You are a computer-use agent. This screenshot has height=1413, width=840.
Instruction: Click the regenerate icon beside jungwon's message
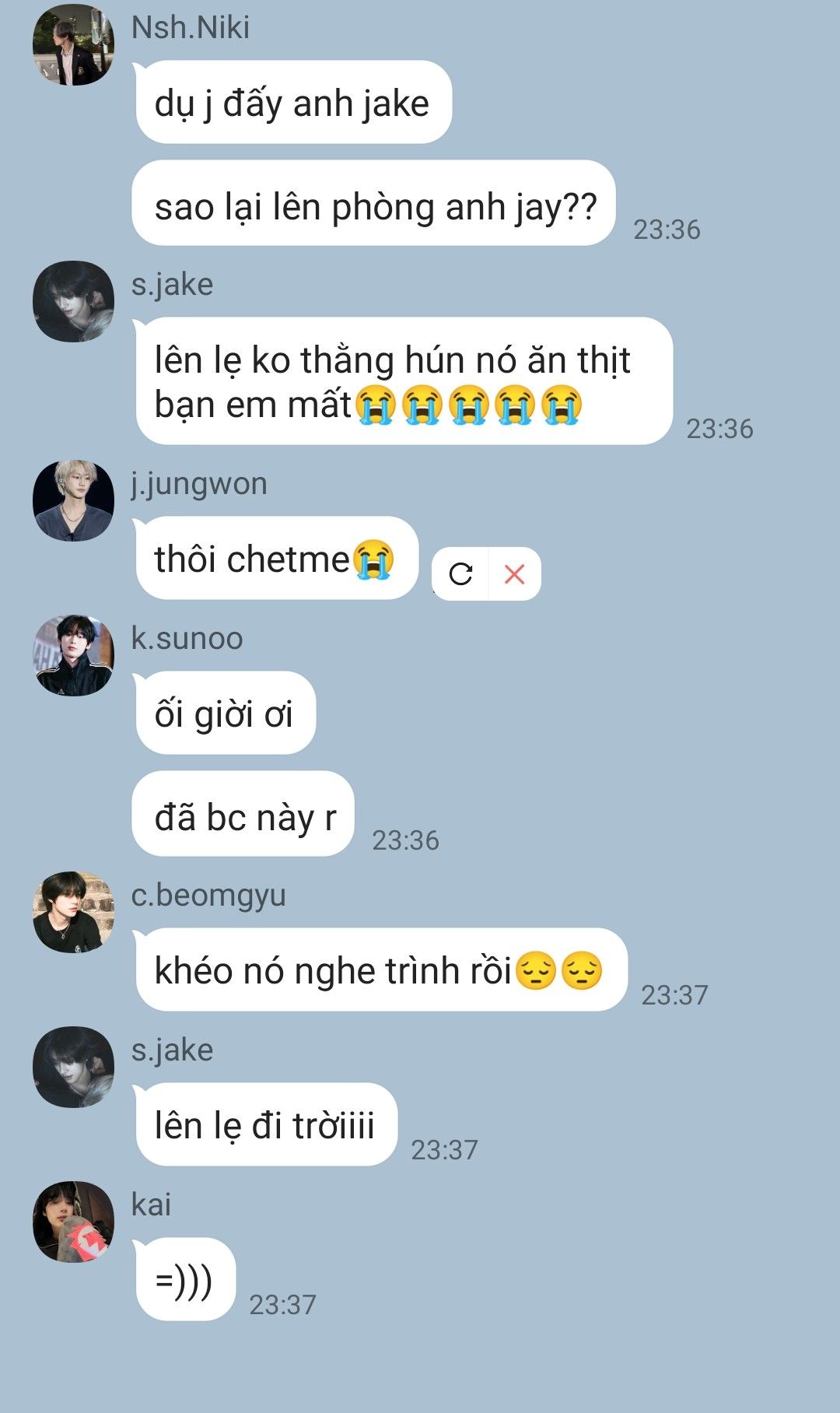coord(460,574)
